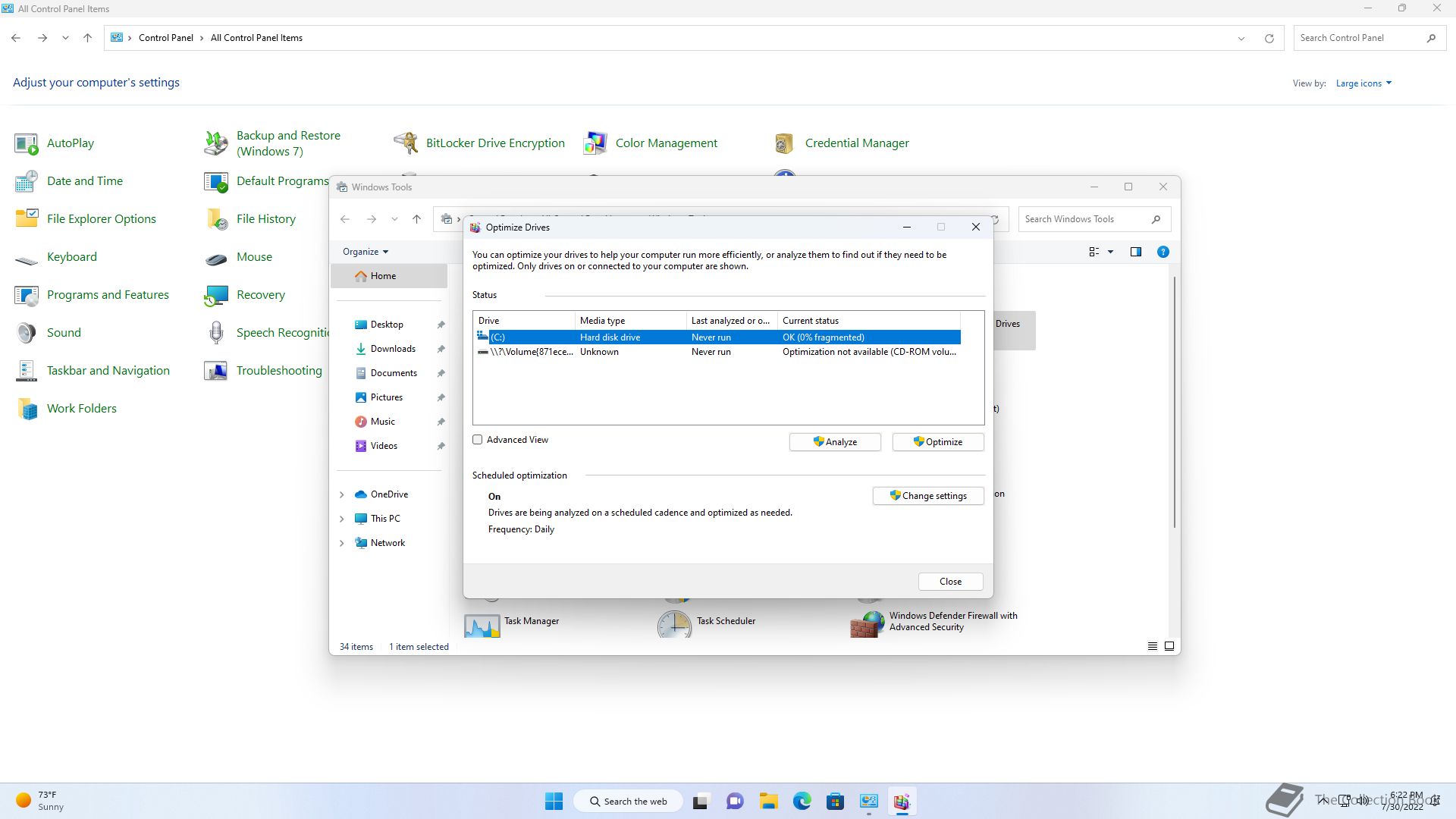Open View by Large icons dropdown
This screenshot has width=1456, height=819.
(x=1363, y=83)
